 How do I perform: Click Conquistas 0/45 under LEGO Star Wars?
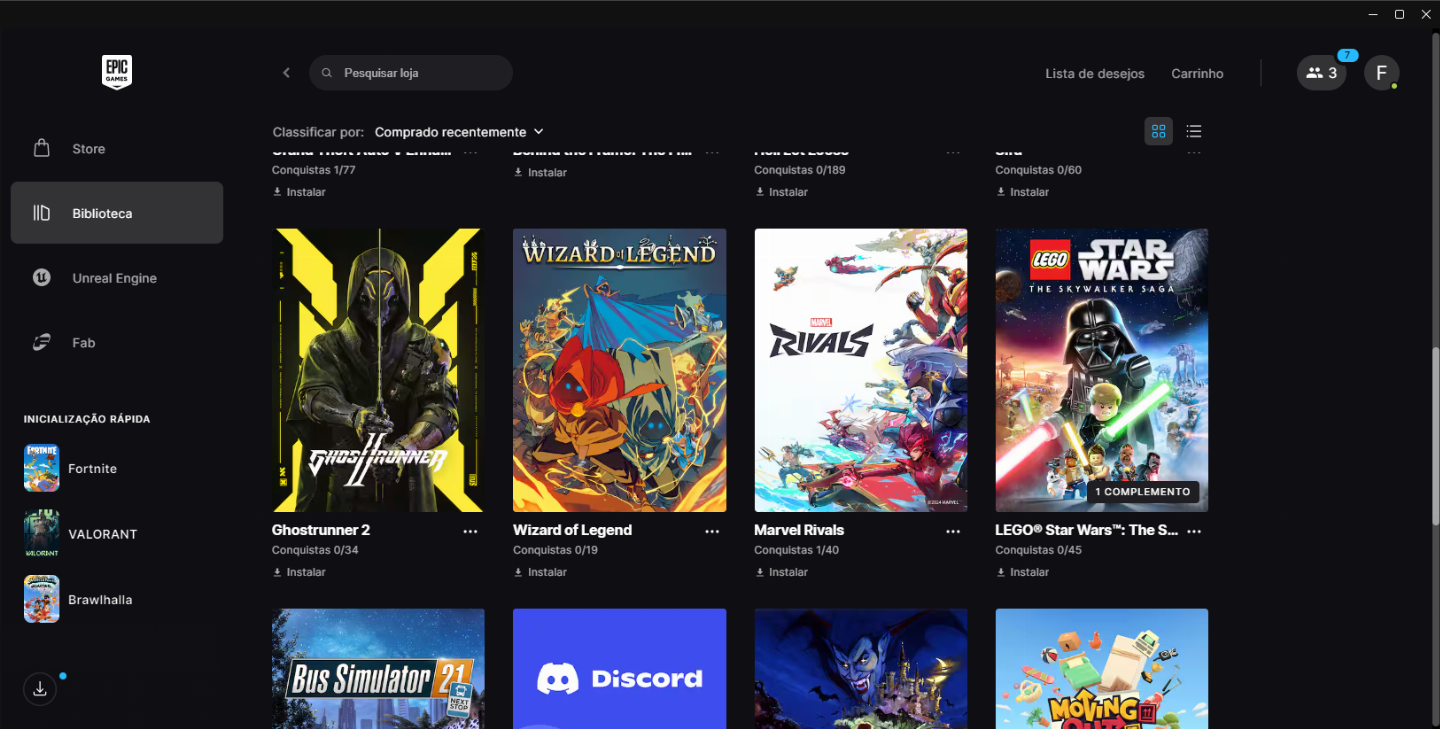point(1038,550)
